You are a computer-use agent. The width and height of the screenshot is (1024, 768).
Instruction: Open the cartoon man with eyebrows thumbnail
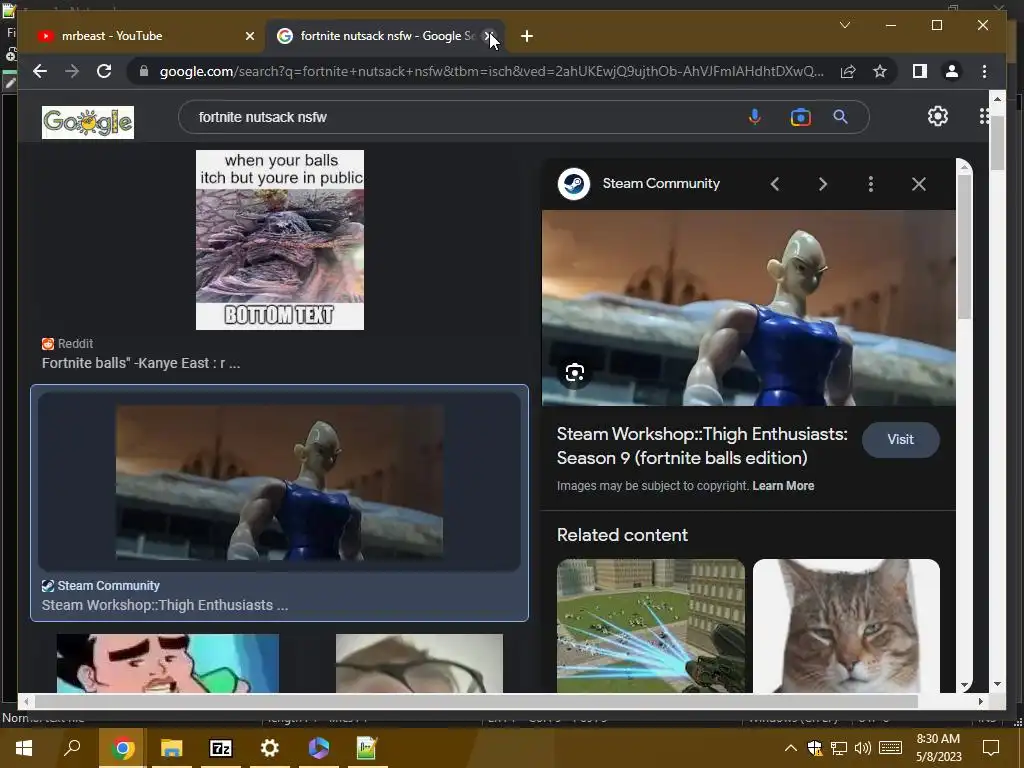168,663
